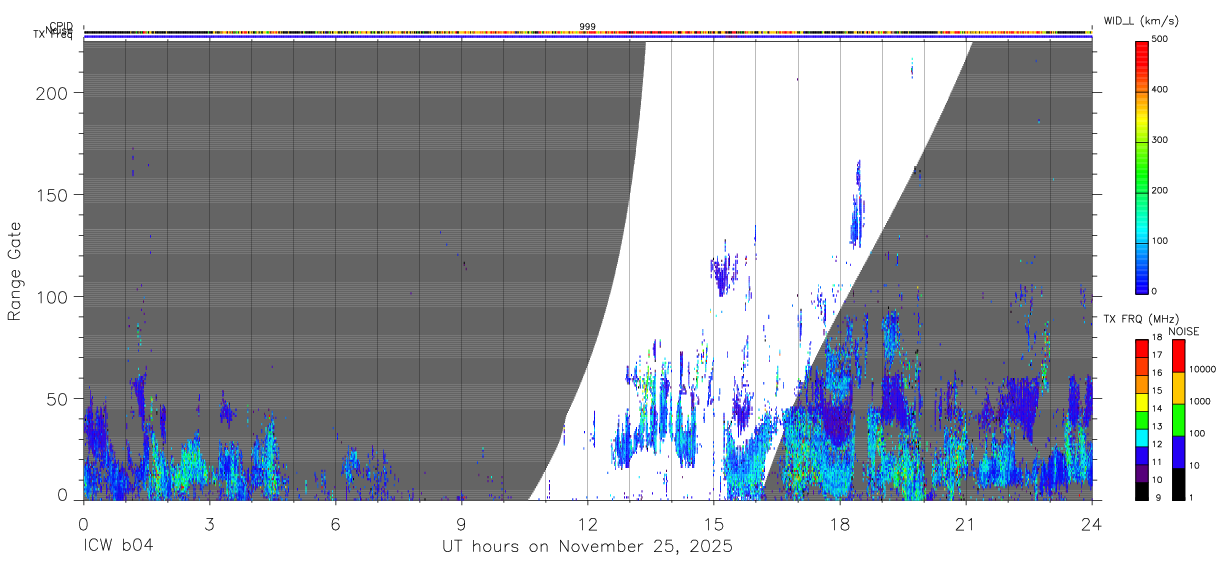Image resolution: width=1228 pixels, height=567 pixels.
Task: Click the cyan swatch in TX FRQ legend
Action: [1142, 439]
